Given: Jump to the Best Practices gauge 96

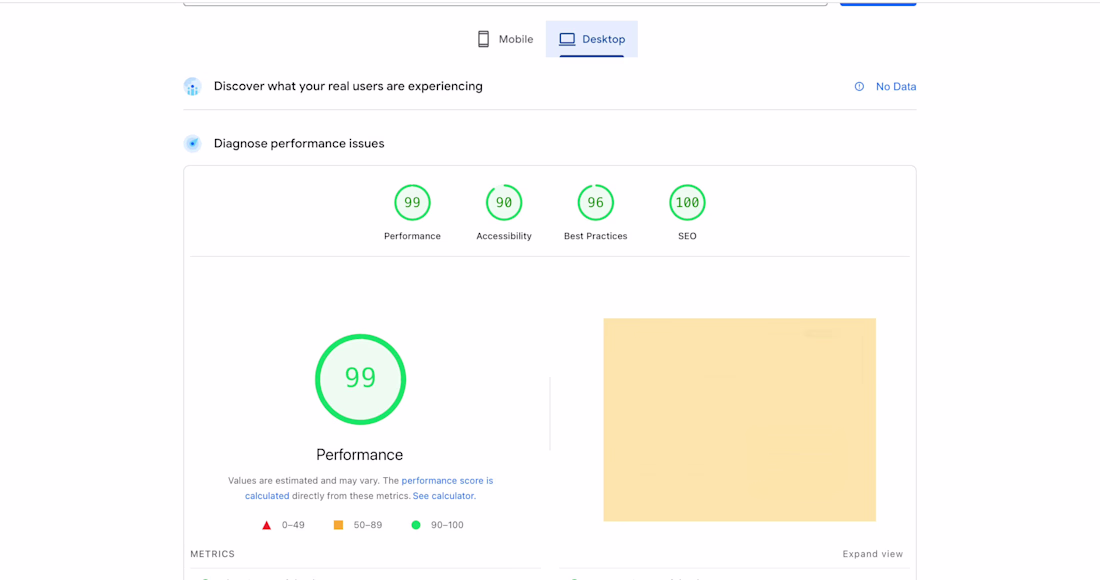Looking at the screenshot, I should point(595,203).
